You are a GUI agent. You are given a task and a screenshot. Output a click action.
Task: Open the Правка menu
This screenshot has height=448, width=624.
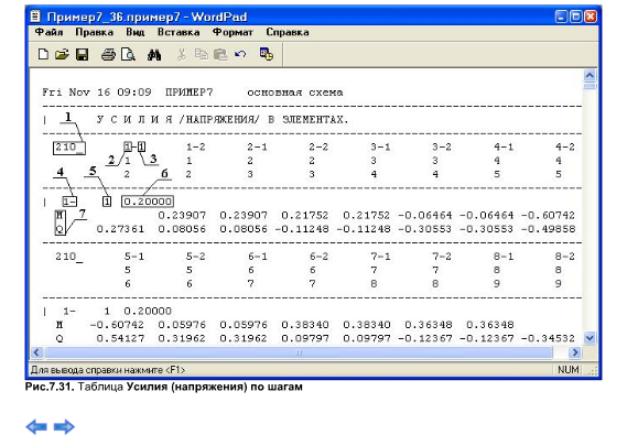click(x=94, y=32)
